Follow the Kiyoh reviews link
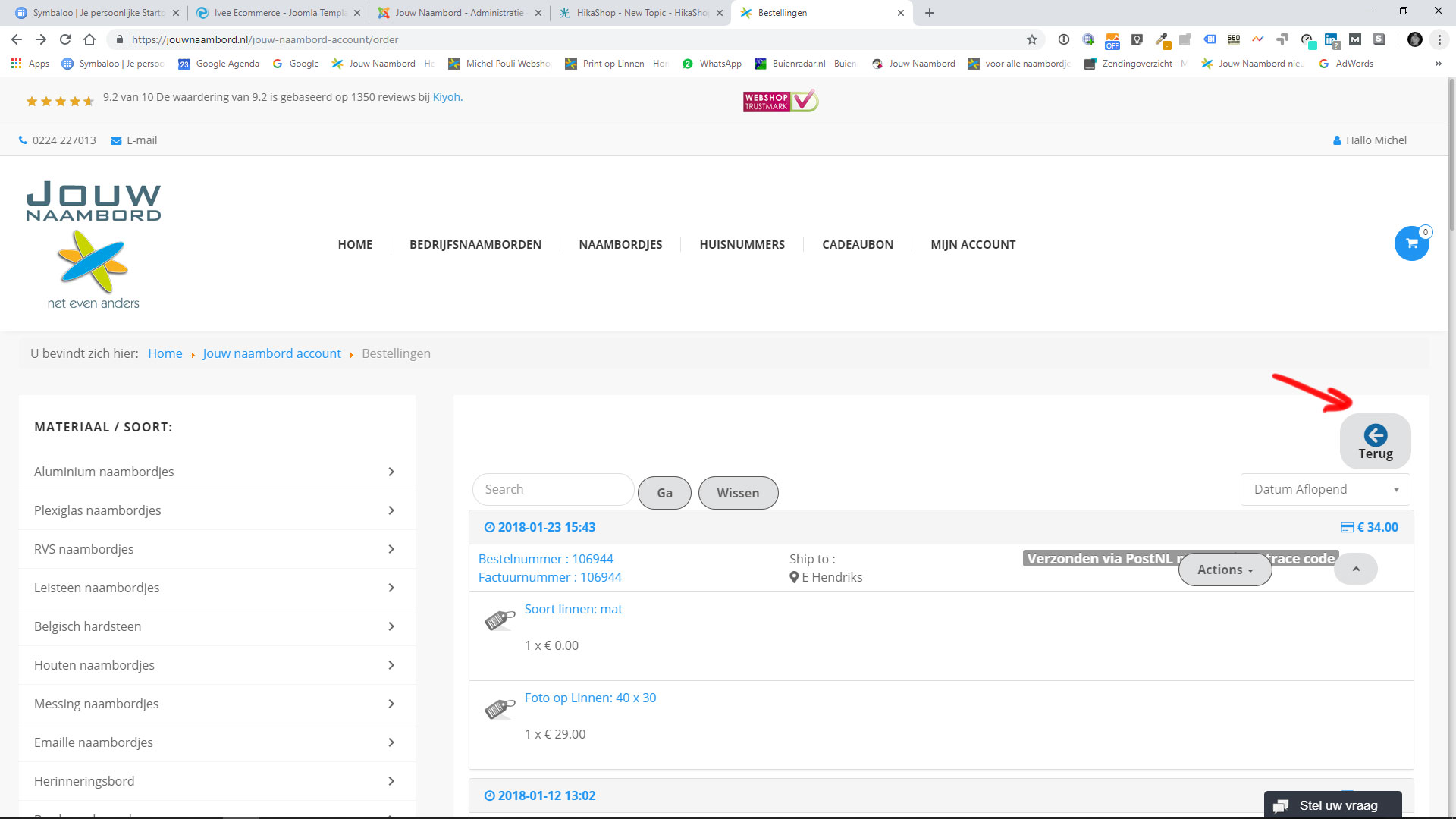 (446, 97)
